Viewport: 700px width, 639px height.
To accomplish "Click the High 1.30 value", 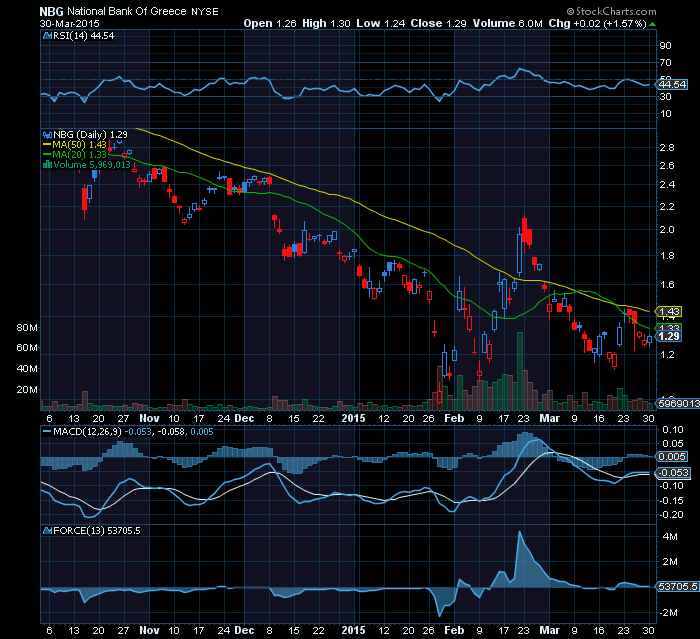I will point(326,23).
